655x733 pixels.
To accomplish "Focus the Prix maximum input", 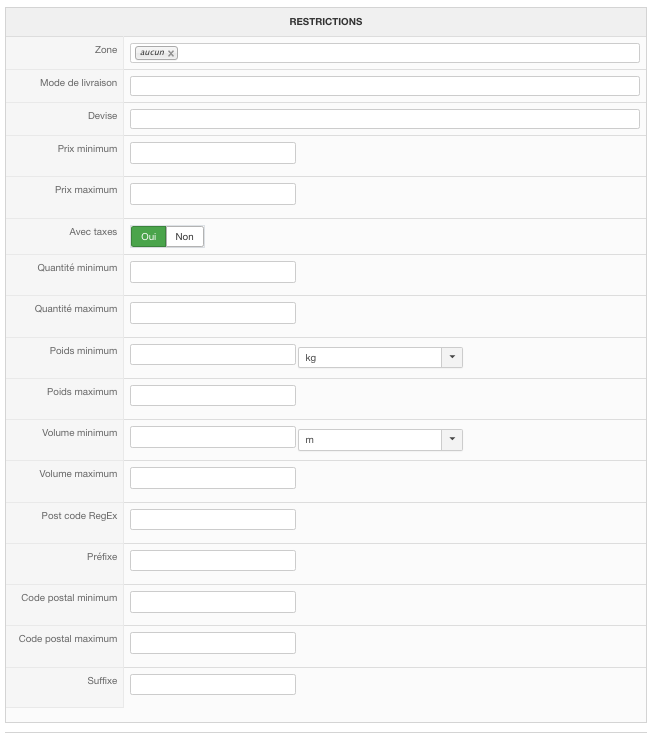I will (x=213, y=194).
